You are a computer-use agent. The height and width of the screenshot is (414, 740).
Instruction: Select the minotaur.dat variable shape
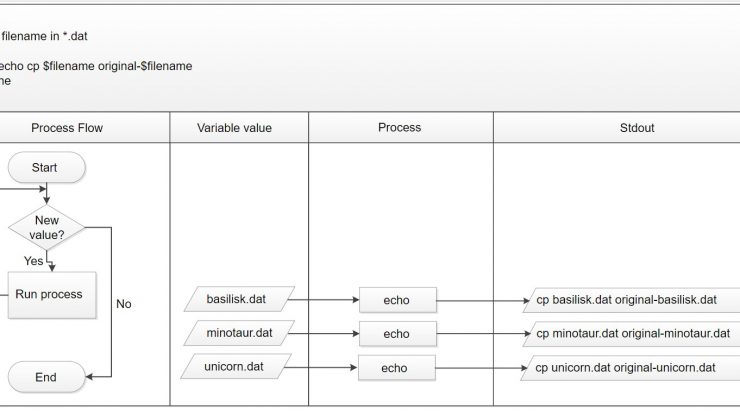(239, 333)
